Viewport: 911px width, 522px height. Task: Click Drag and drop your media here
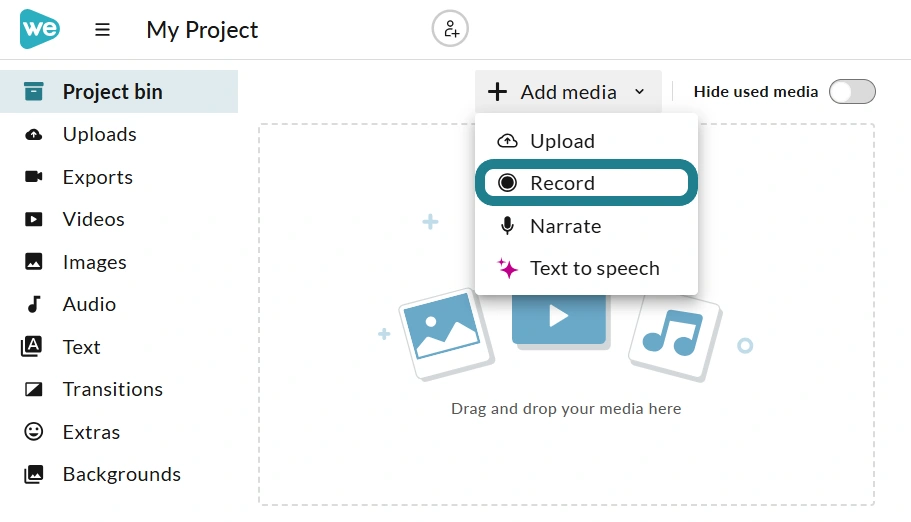coord(566,409)
